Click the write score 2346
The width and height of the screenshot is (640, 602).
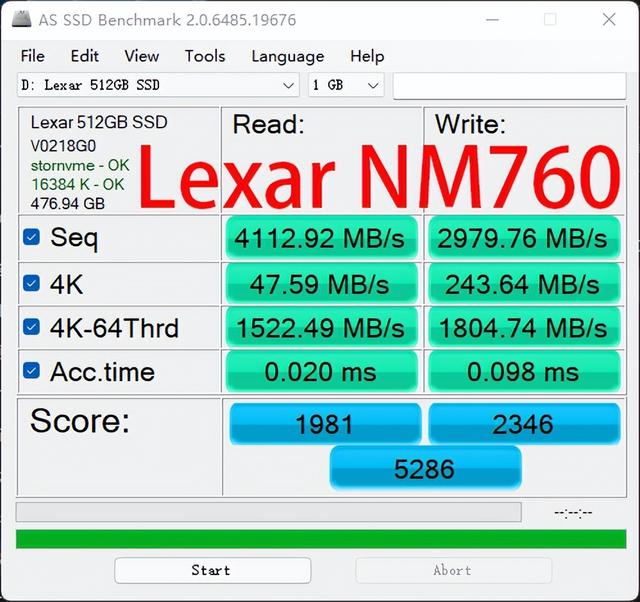[524, 424]
